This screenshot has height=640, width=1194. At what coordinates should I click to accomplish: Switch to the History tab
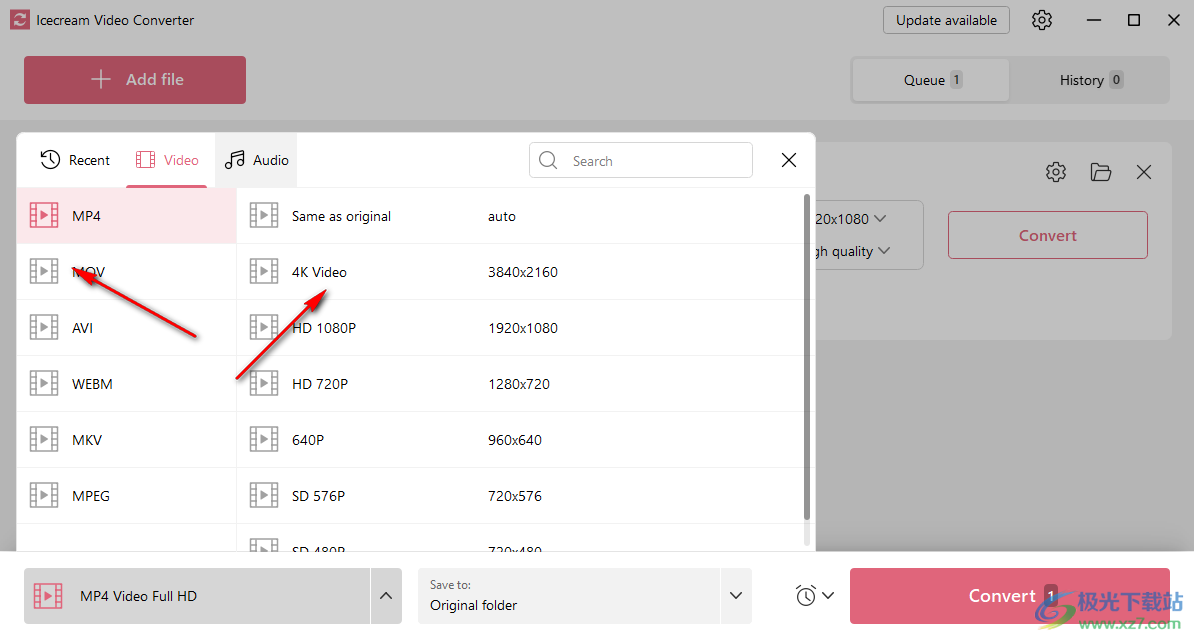point(1090,80)
